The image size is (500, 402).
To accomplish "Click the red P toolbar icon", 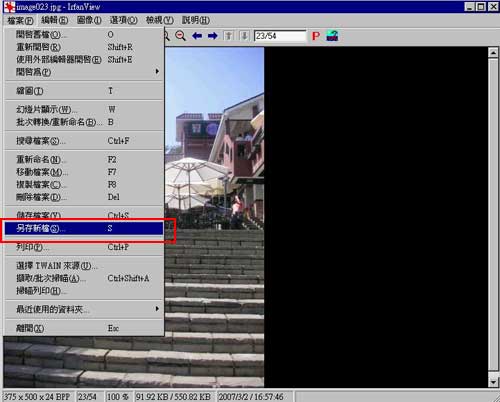I will tap(316, 36).
